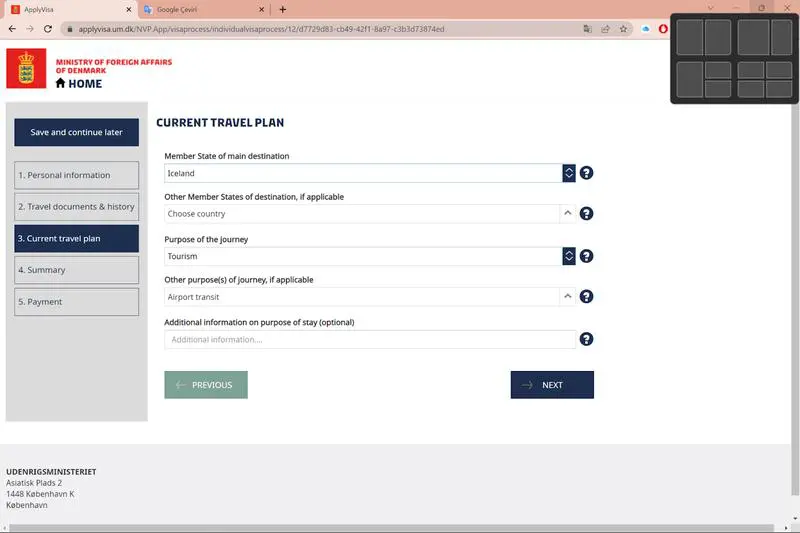Open help for Purpose of the journey

pyautogui.click(x=586, y=256)
